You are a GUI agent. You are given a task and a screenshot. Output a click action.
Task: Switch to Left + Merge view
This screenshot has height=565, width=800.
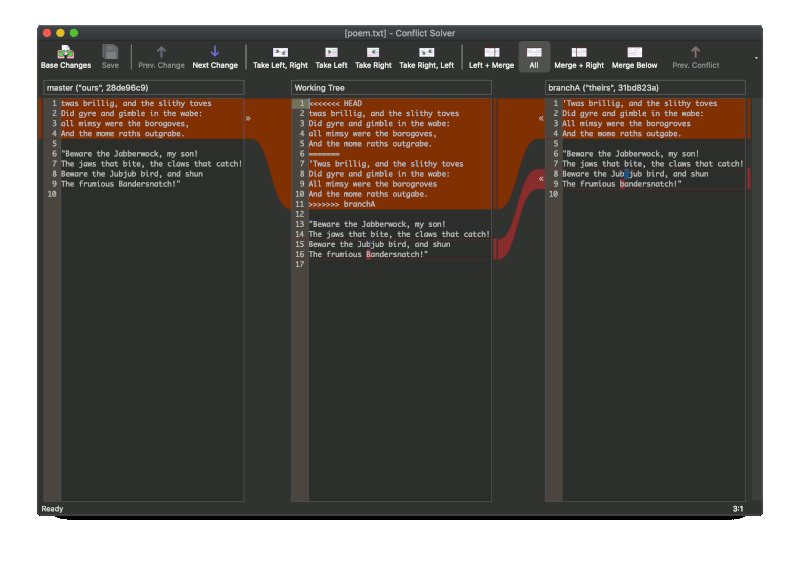tap(491, 57)
